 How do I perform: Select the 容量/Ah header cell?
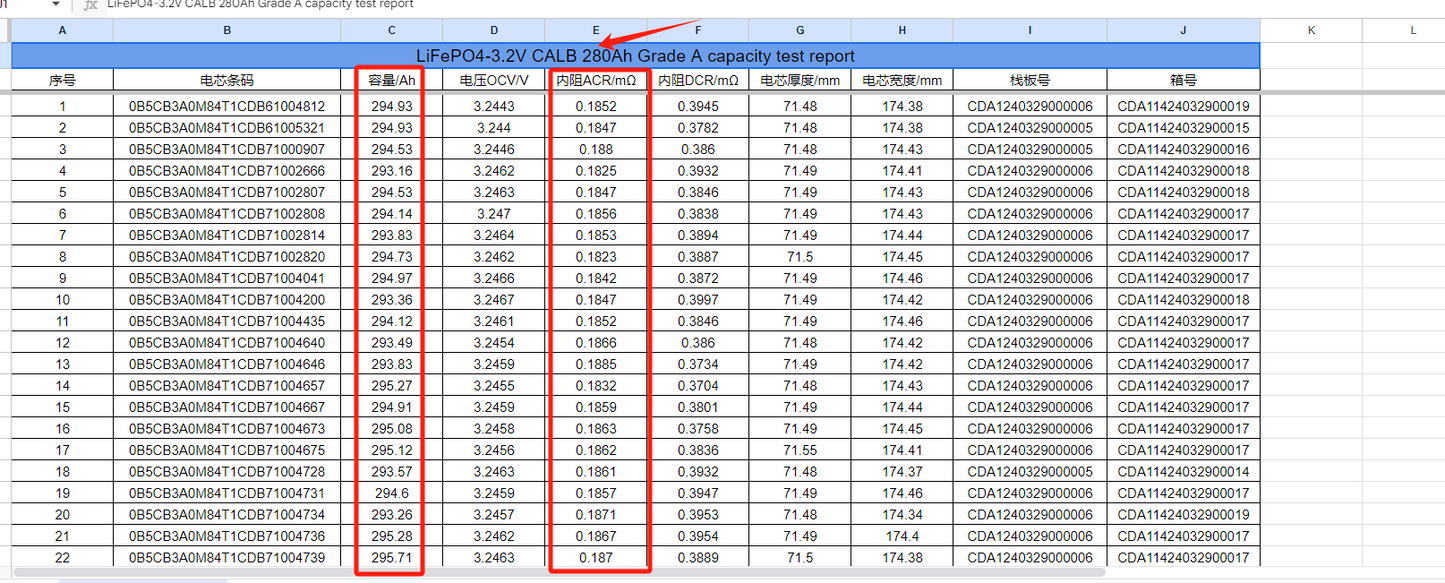coord(391,80)
